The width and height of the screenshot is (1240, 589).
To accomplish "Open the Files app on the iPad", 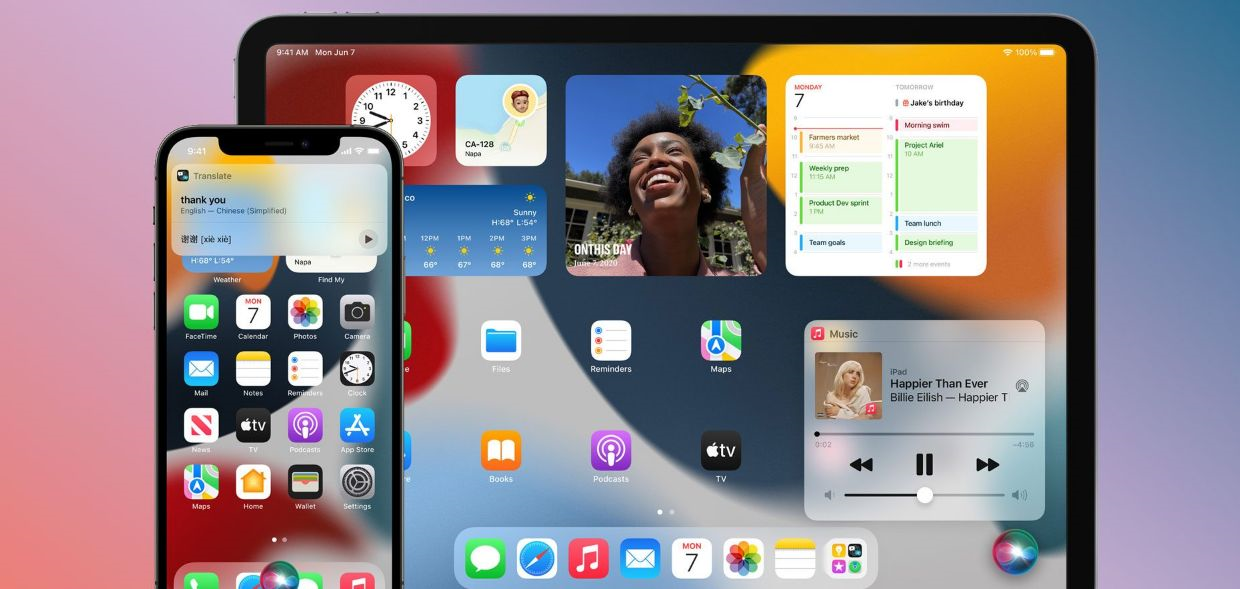I will [x=501, y=341].
